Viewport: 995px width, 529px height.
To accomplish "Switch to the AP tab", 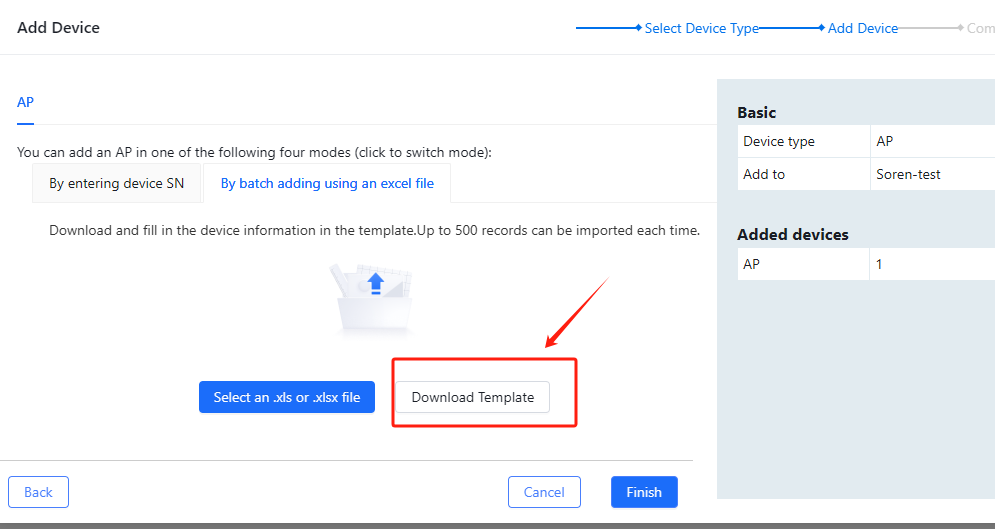I will (x=26, y=102).
